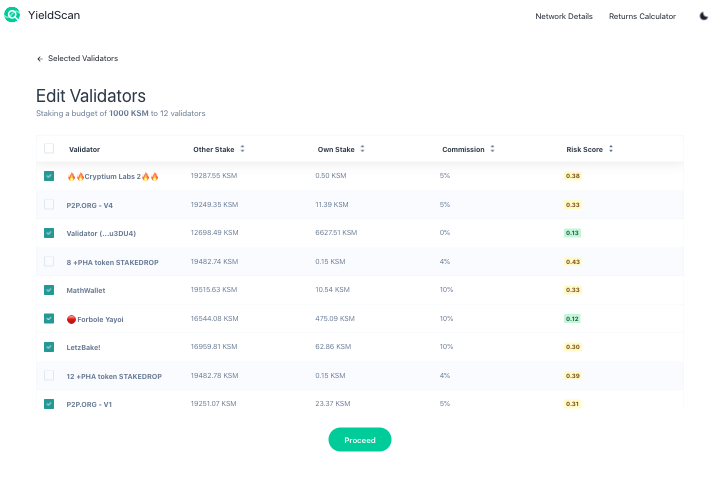Select the LetzBake! validator name
The height and width of the screenshot is (489, 720).
(x=83, y=347)
